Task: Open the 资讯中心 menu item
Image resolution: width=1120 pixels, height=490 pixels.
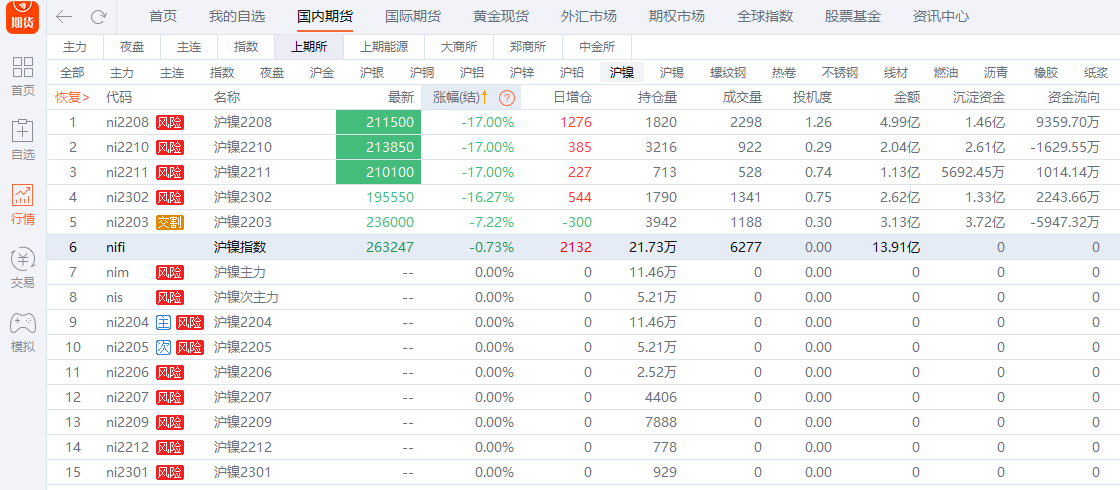Action: coord(940,16)
